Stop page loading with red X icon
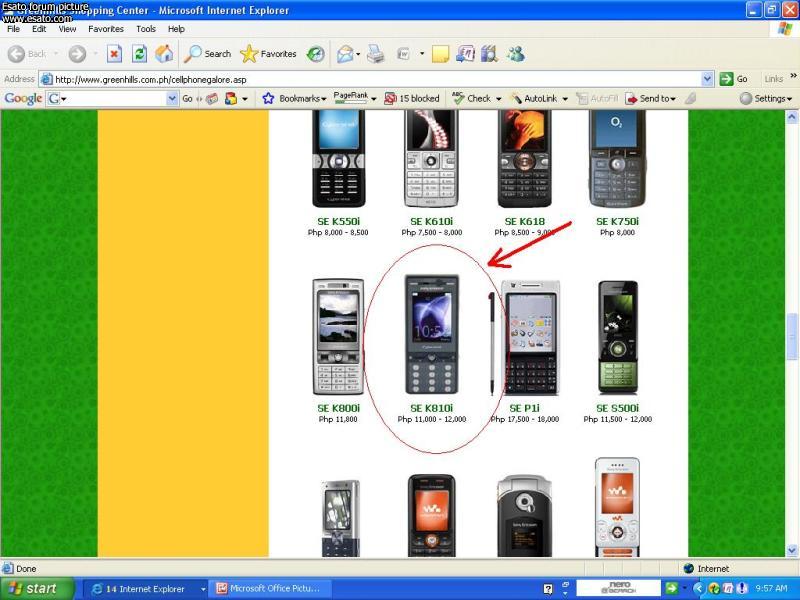The image size is (800, 600). point(114,54)
